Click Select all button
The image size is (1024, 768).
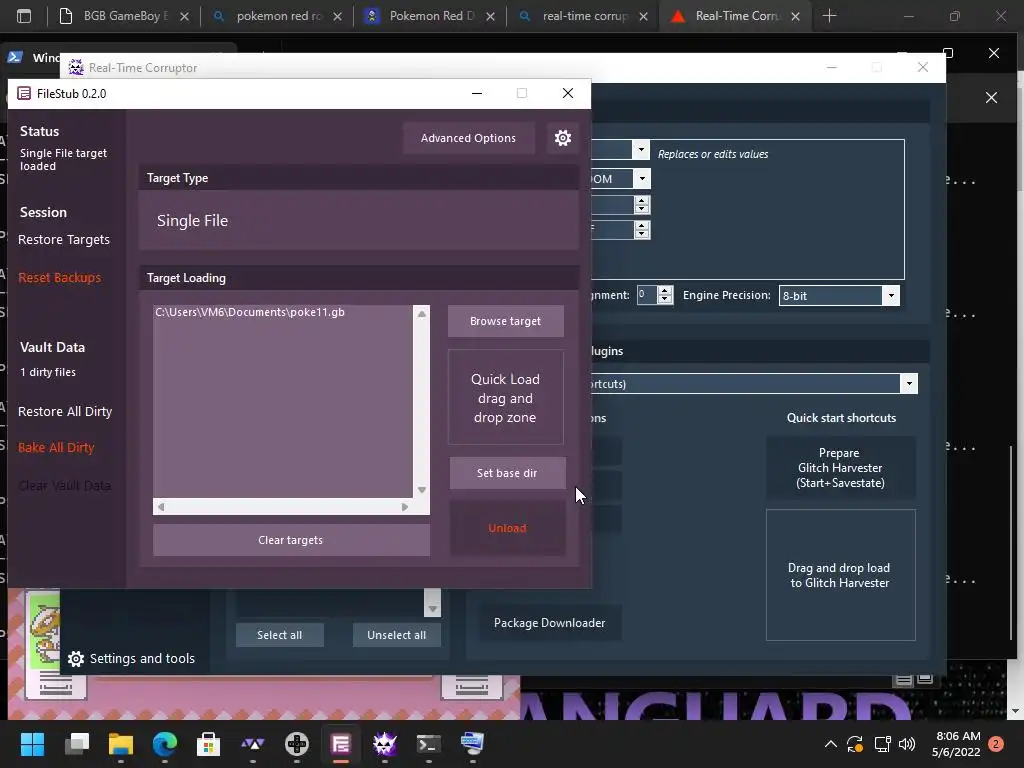(x=280, y=635)
